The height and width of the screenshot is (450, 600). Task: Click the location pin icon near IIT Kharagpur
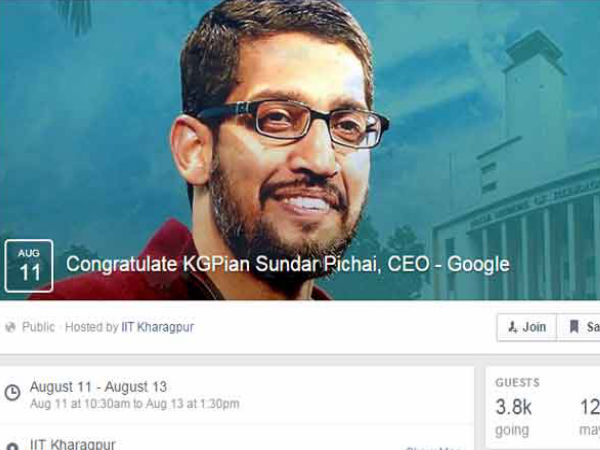12,447
